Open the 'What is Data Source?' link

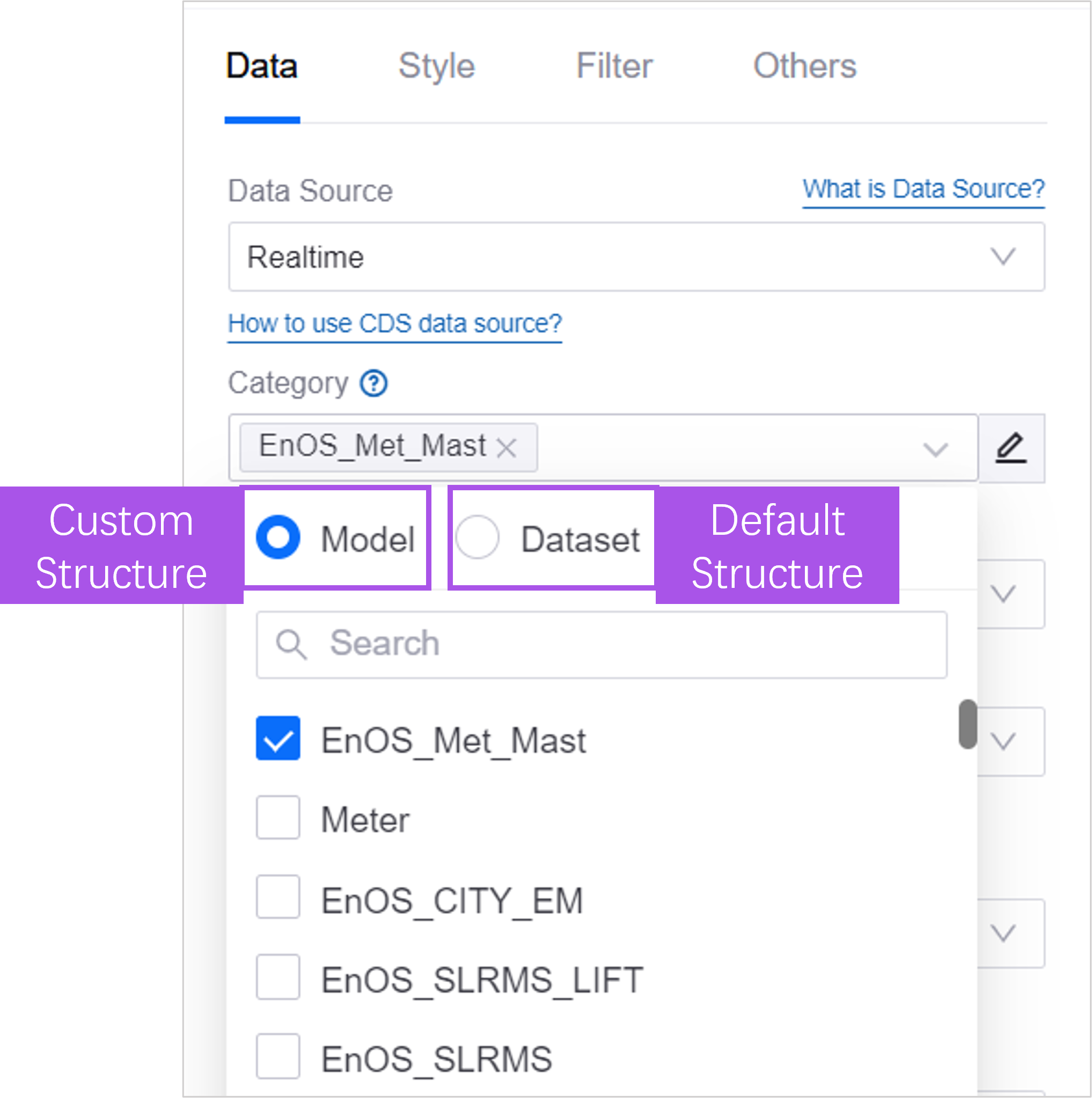click(x=923, y=189)
